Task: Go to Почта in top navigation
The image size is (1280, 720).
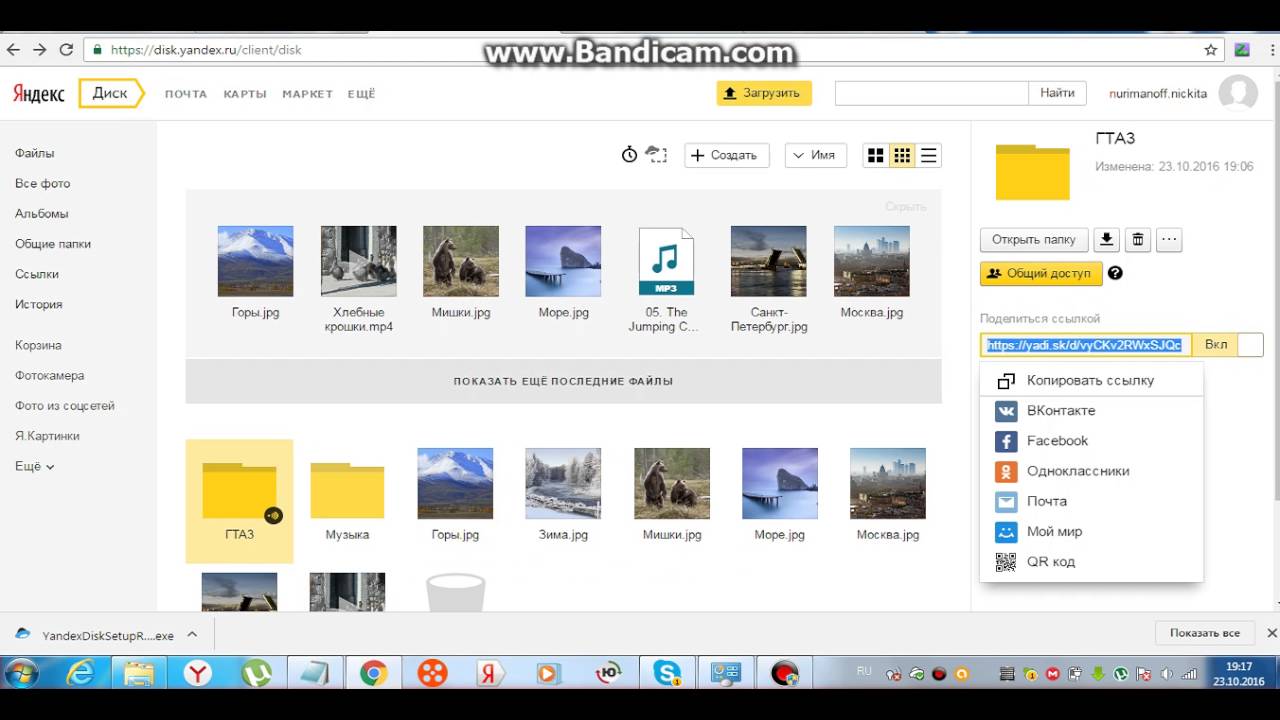Action: [x=186, y=94]
